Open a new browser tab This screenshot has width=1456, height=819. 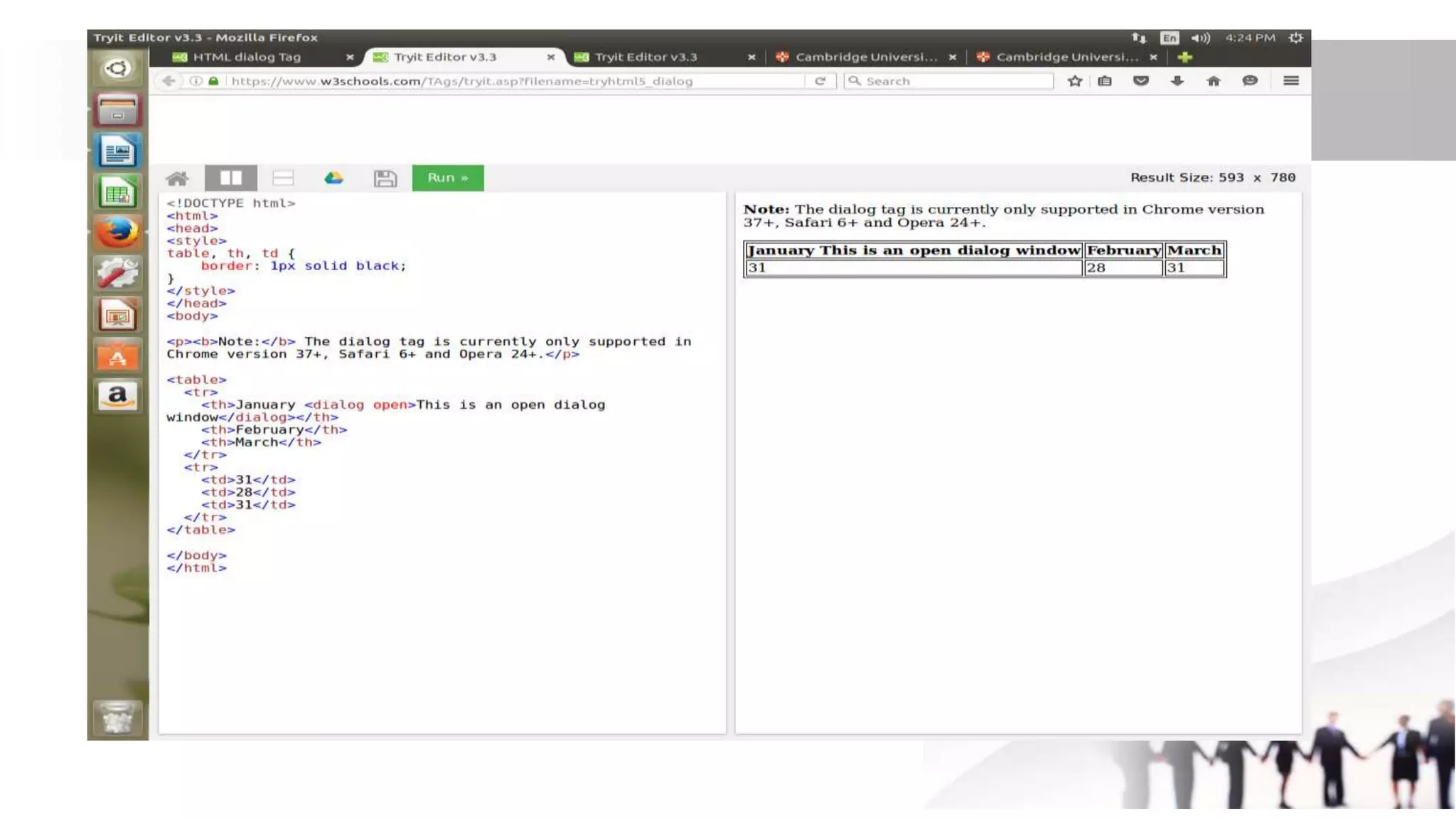pos(1184,57)
